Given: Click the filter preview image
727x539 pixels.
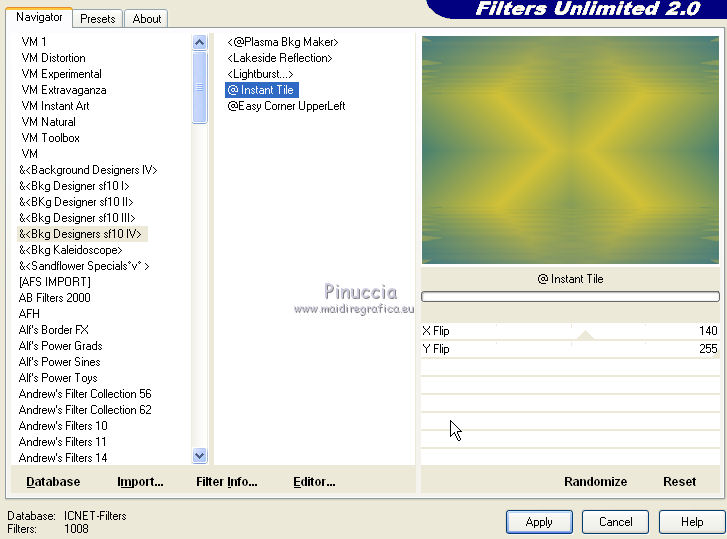Looking at the screenshot, I should 570,150.
